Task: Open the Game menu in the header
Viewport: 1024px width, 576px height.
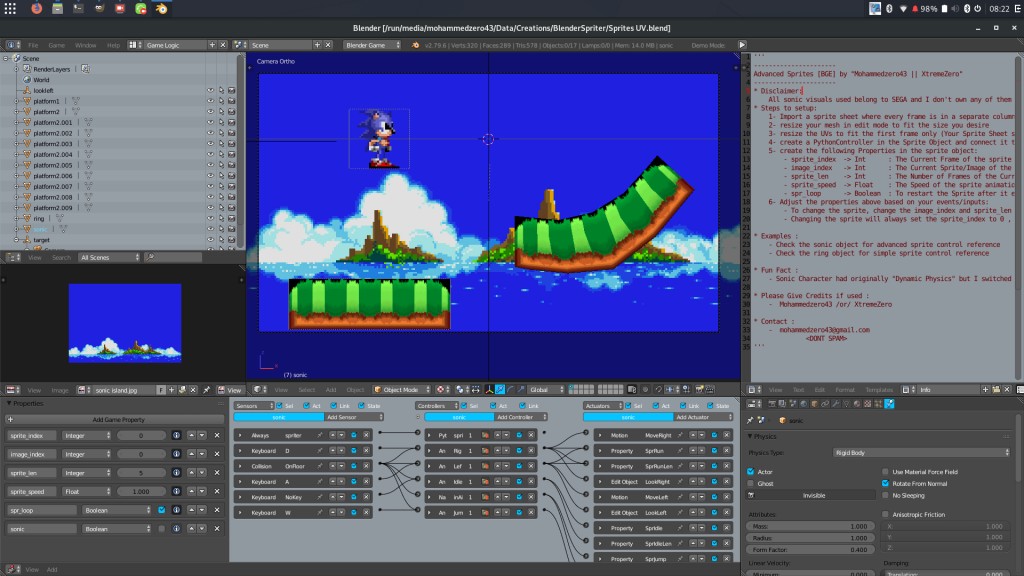Action: click(x=56, y=45)
